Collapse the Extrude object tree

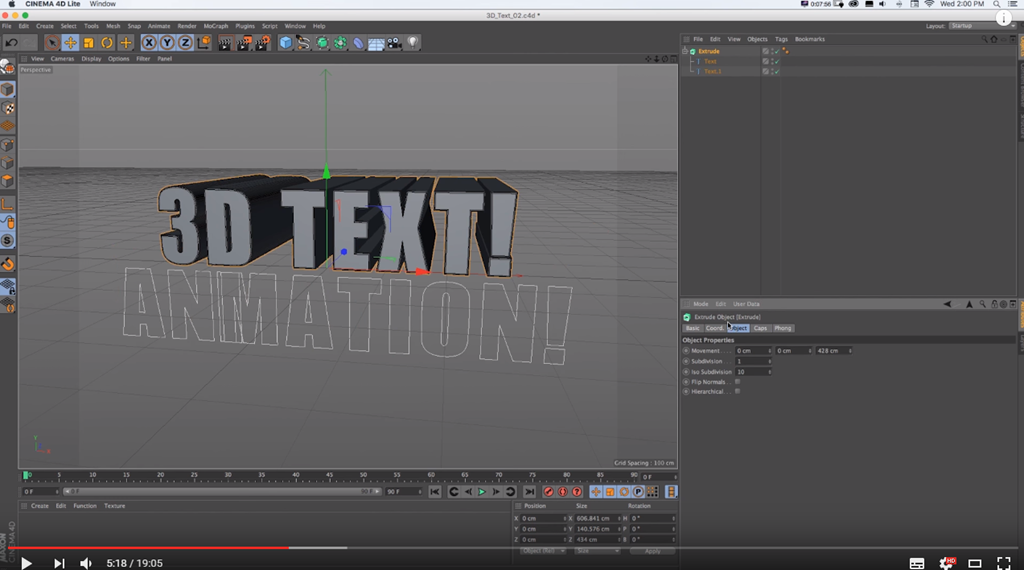tap(685, 51)
